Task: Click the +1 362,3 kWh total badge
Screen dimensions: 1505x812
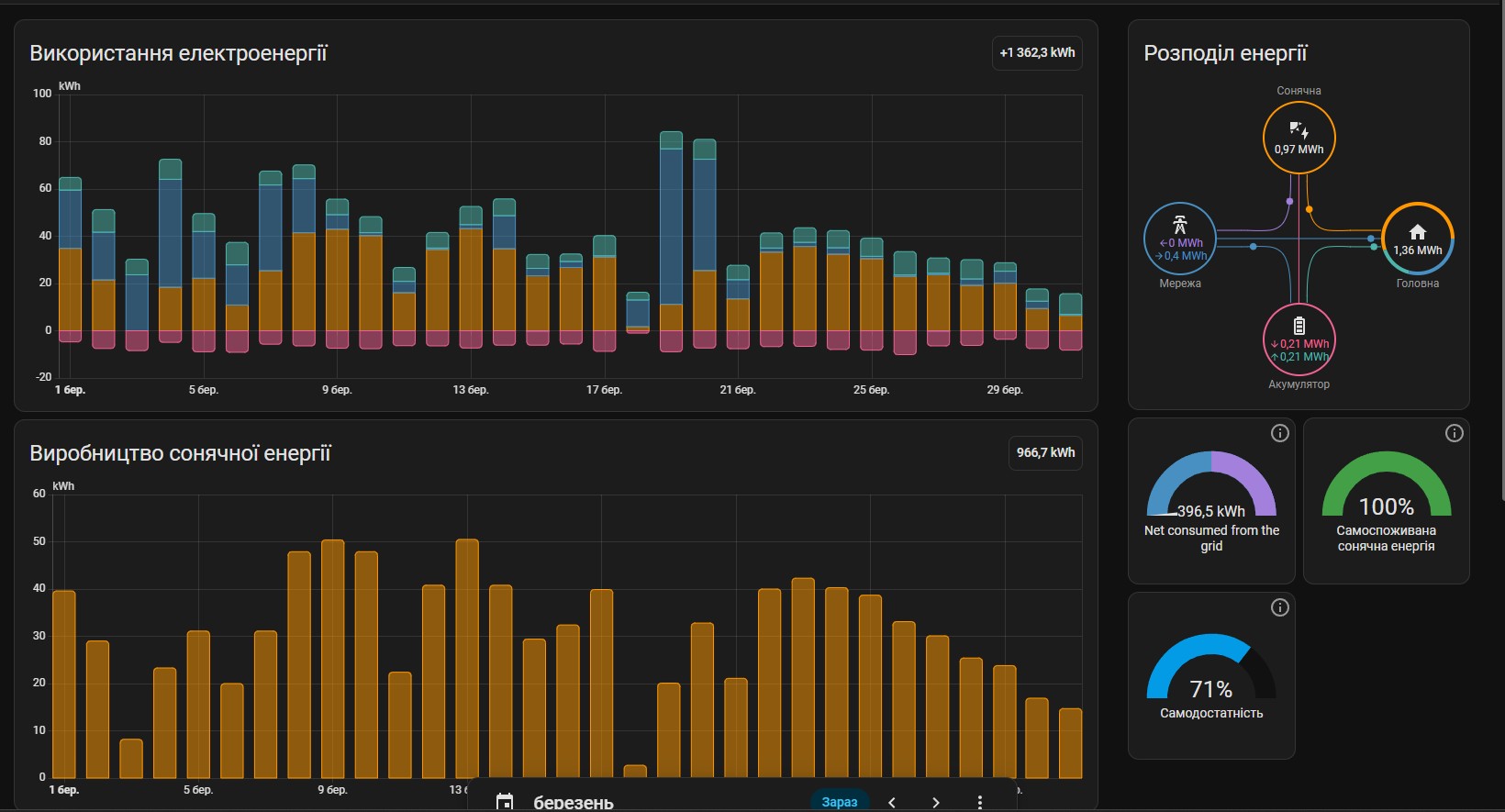Action: 1037,53
